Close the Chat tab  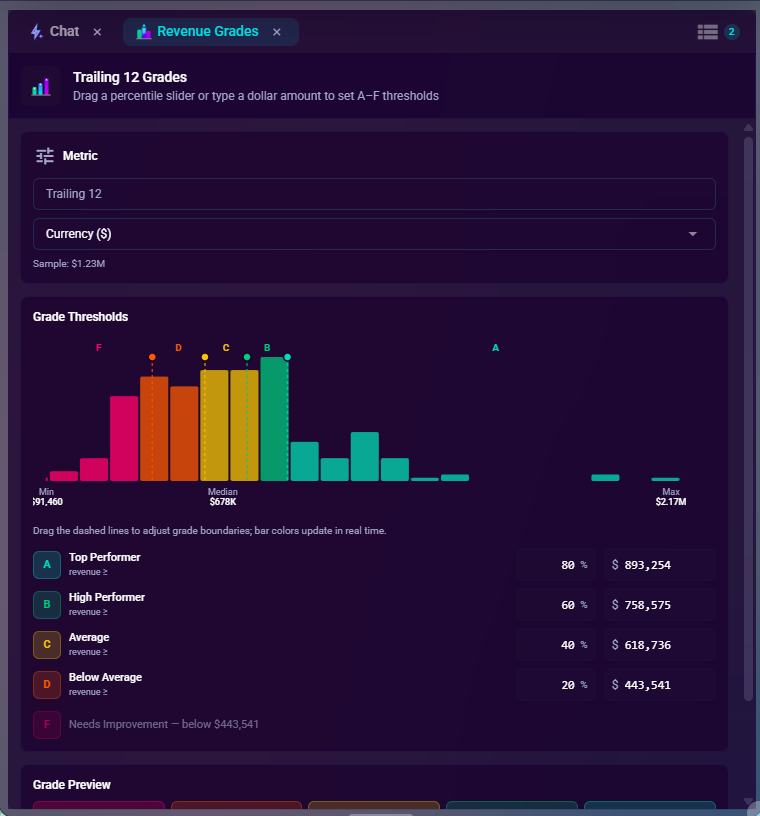pos(97,32)
